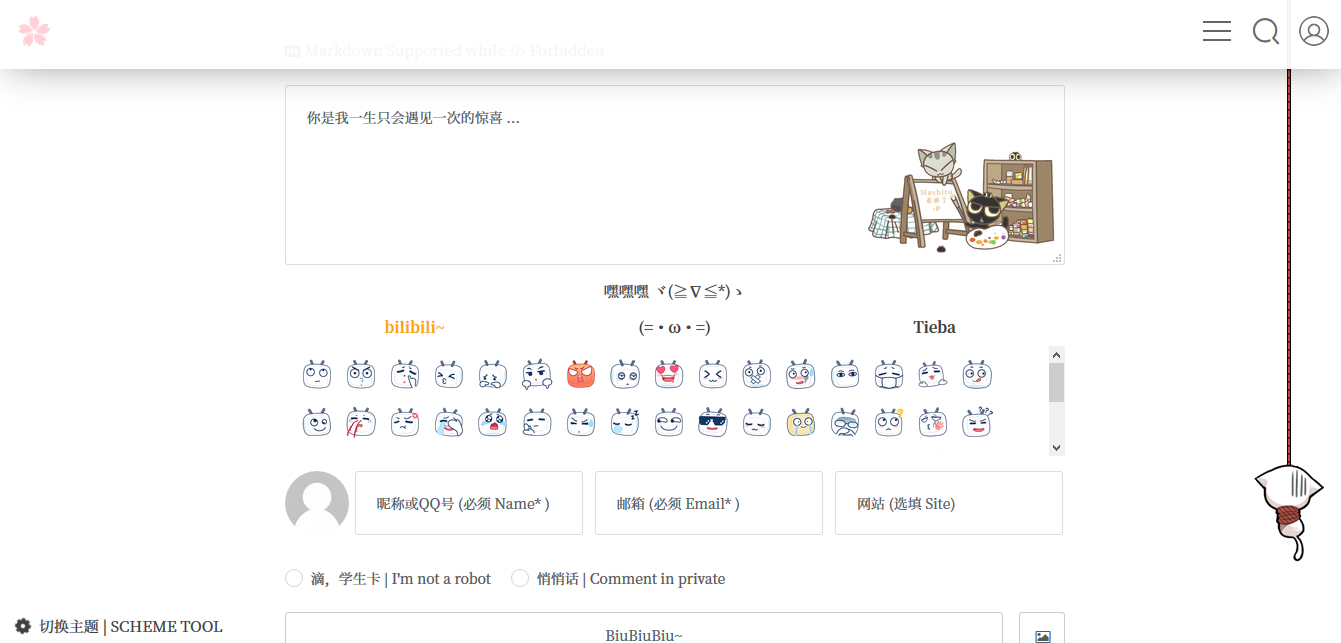Click the pink sakura logo
This screenshot has height=643, width=1341.
click(x=34, y=31)
